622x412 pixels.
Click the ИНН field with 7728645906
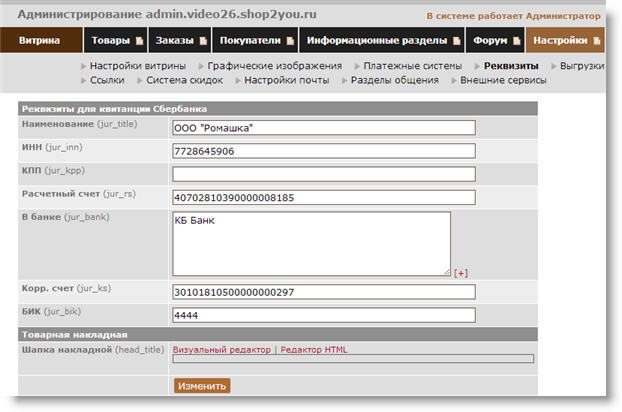pos(324,151)
